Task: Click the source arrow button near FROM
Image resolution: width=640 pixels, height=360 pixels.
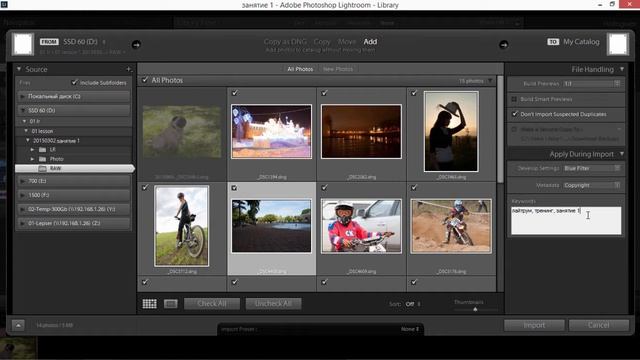Action: point(136,44)
